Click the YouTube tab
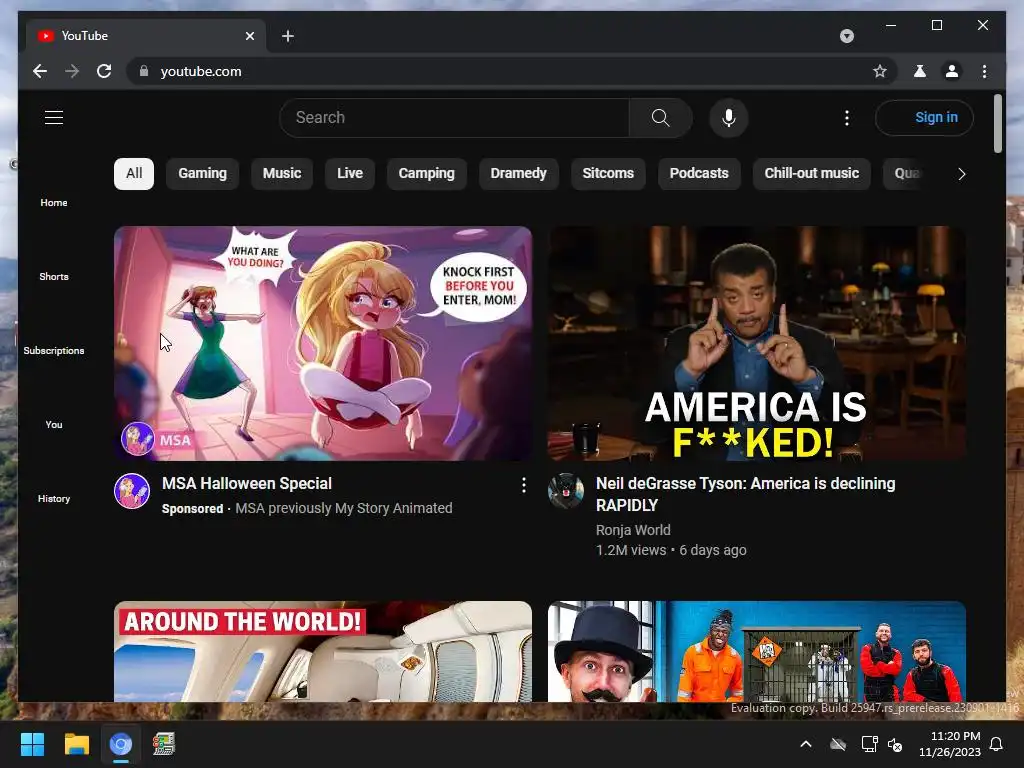This screenshot has height=768, width=1024. click(146, 36)
